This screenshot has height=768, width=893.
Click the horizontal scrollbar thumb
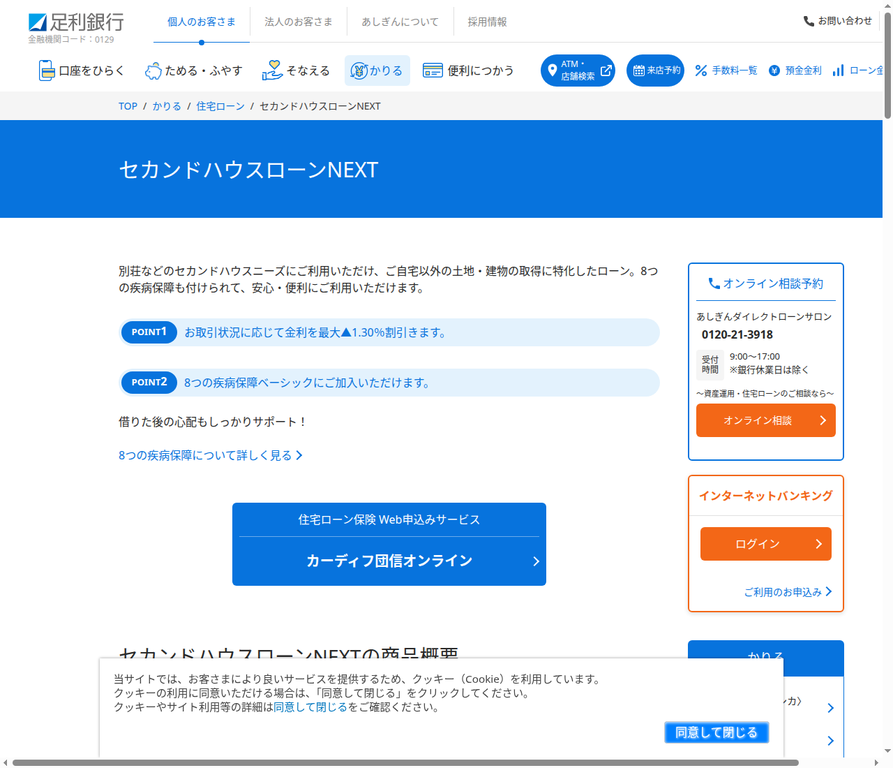[405, 762]
